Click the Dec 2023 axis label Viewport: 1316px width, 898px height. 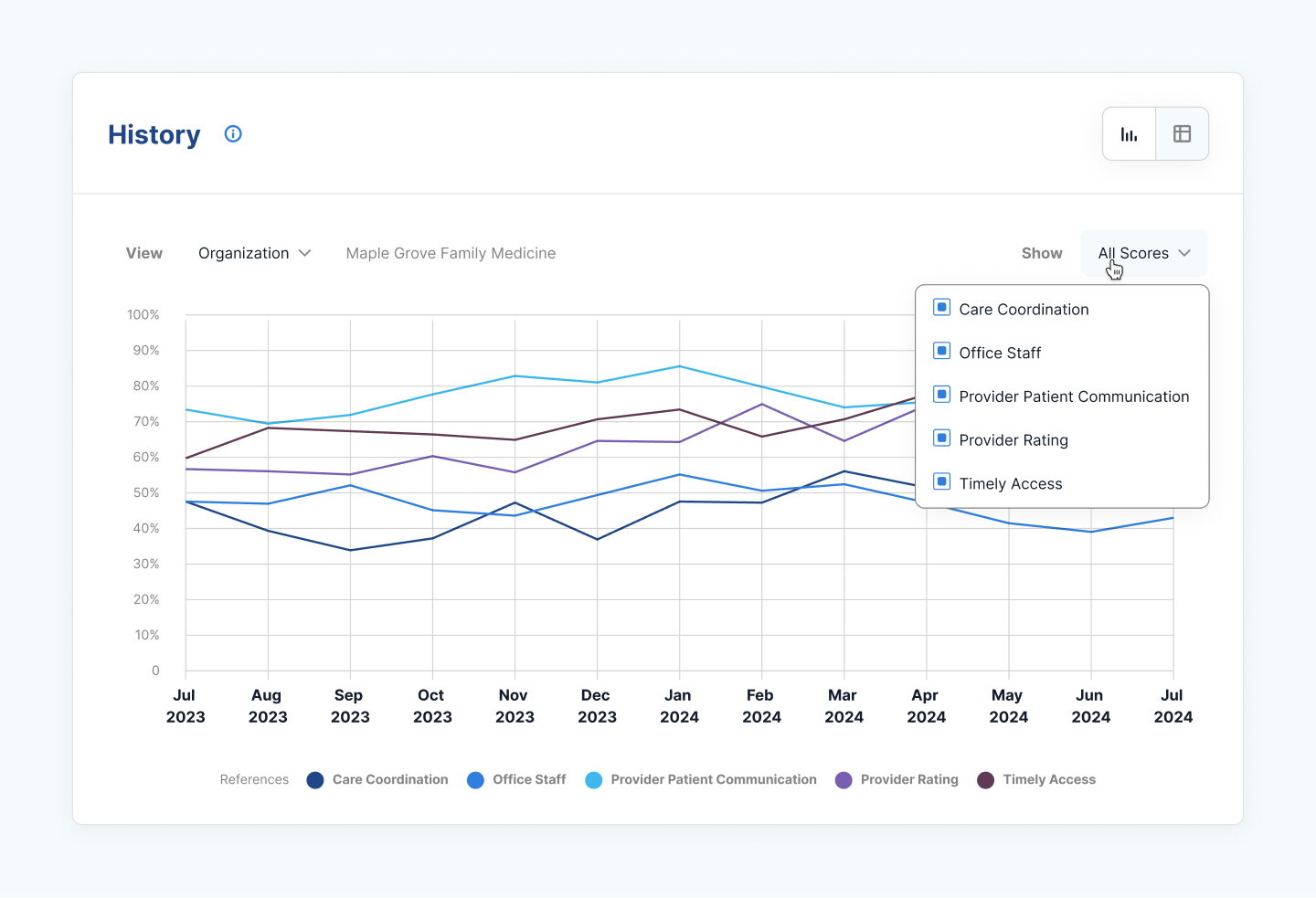click(597, 706)
